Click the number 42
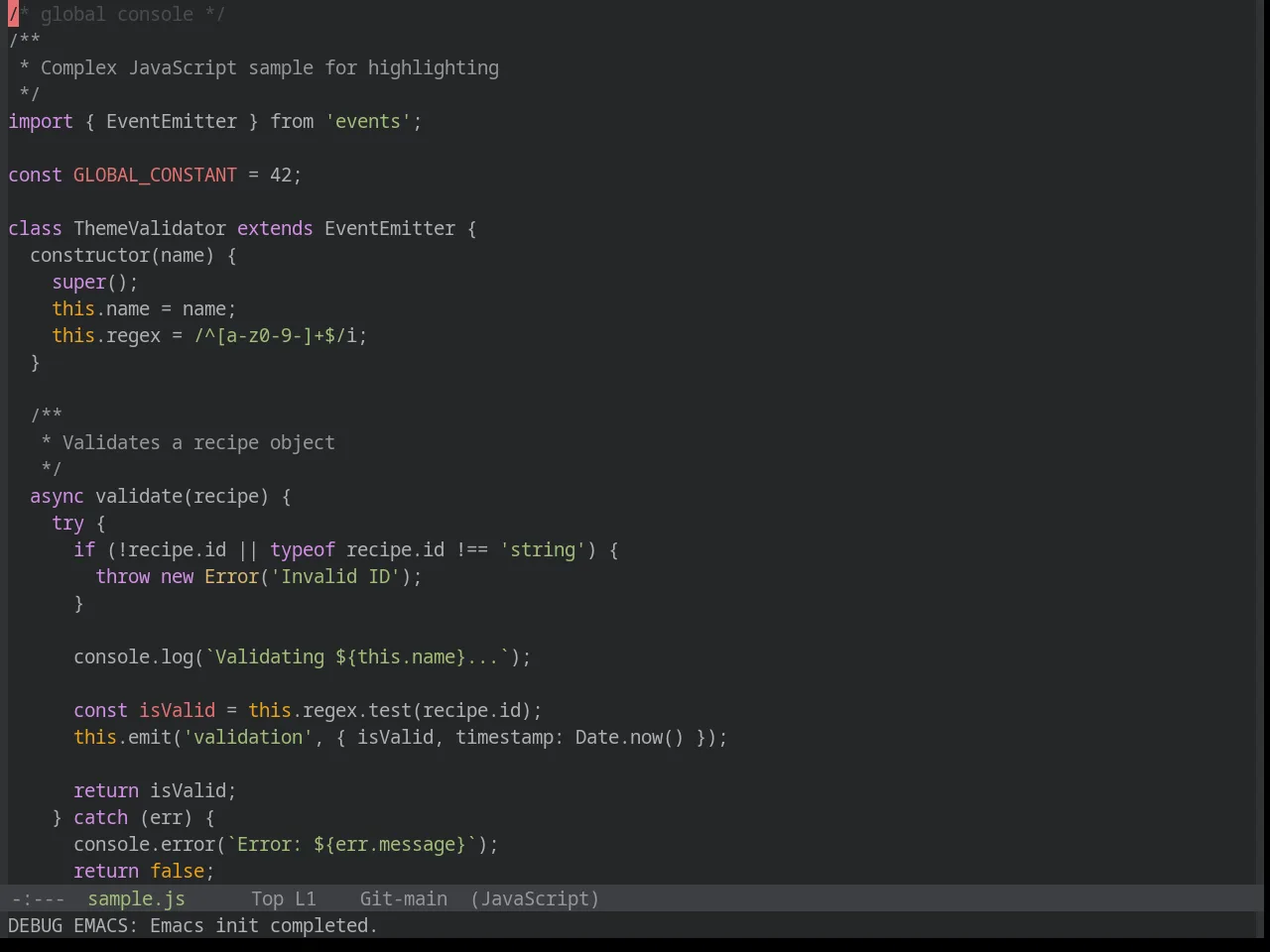The image size is (1270, 952). click(281, 175)
